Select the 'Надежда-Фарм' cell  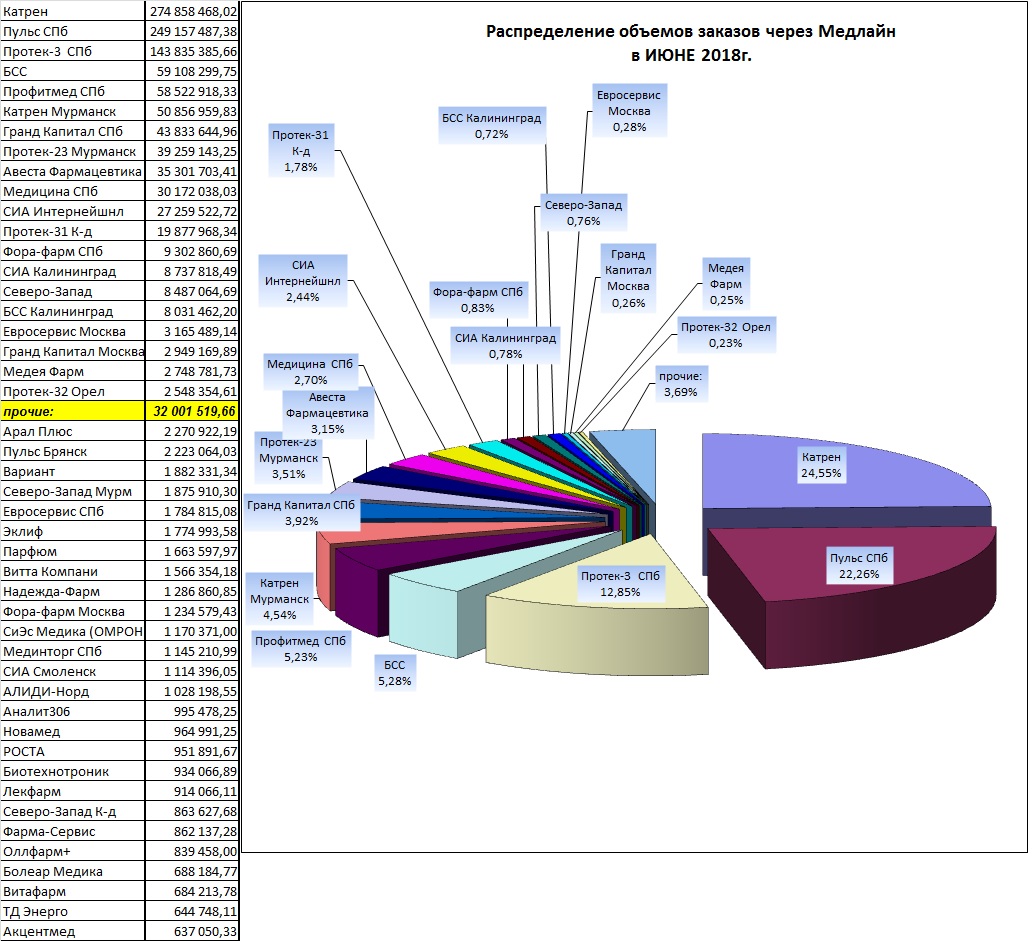click(73, 591)
